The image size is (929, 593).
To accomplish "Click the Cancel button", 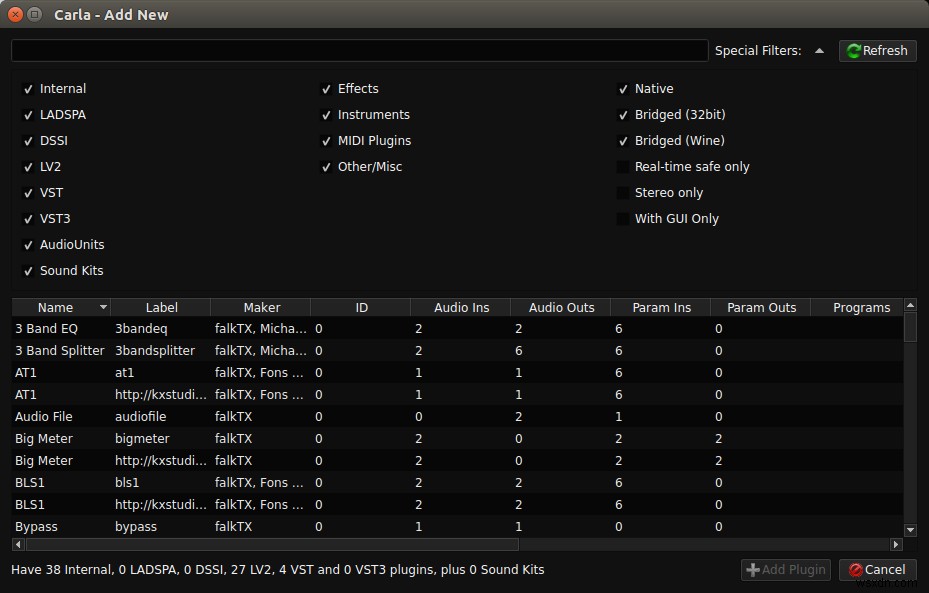I will click(878, 569).
